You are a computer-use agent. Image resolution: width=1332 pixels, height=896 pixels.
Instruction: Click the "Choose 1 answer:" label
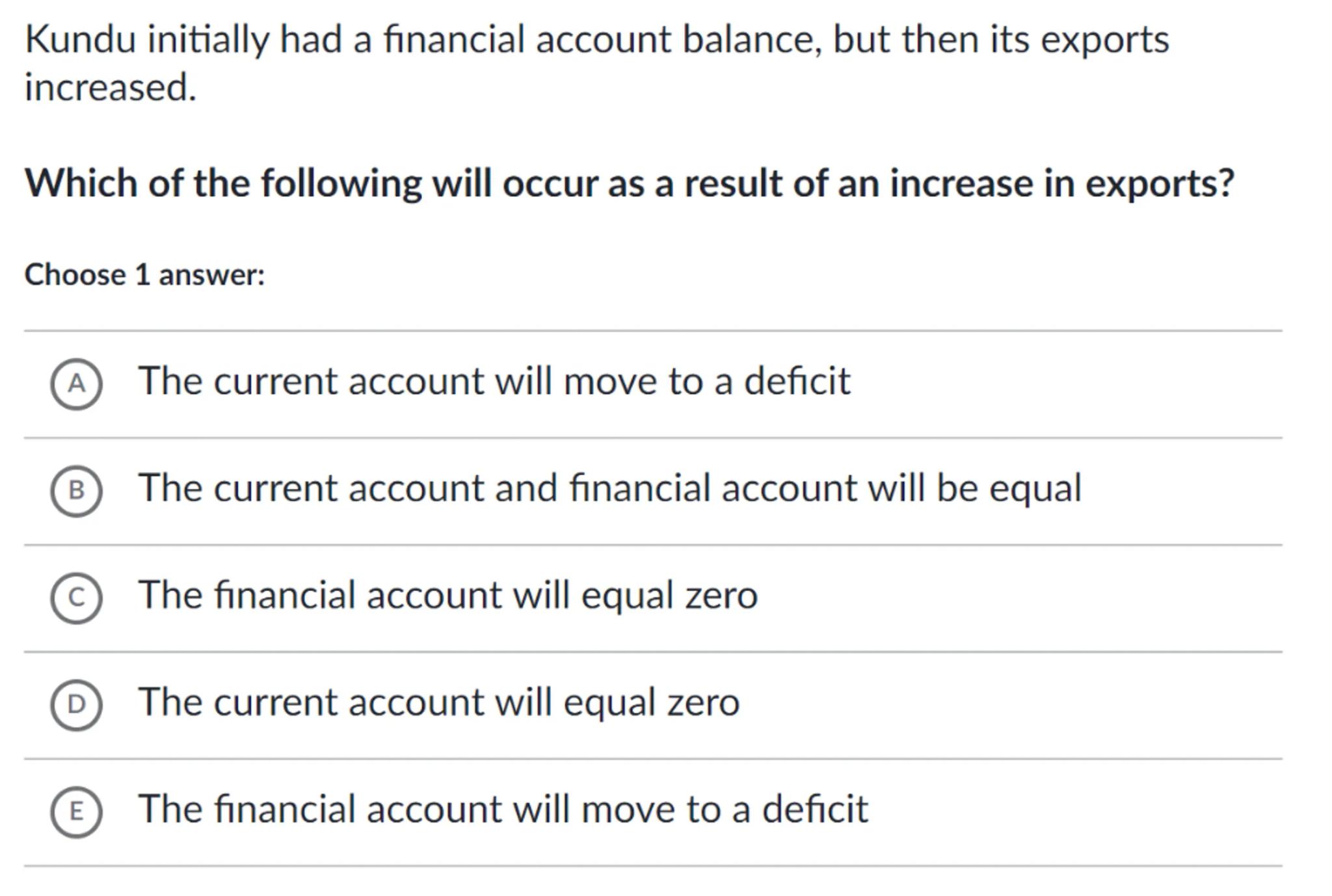[144, 274]
